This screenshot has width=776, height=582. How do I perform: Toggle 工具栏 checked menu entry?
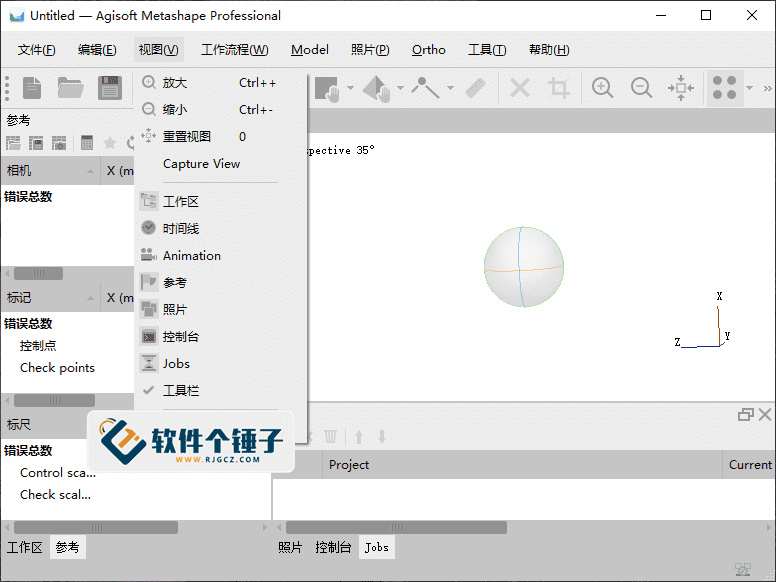coord(220,390)
